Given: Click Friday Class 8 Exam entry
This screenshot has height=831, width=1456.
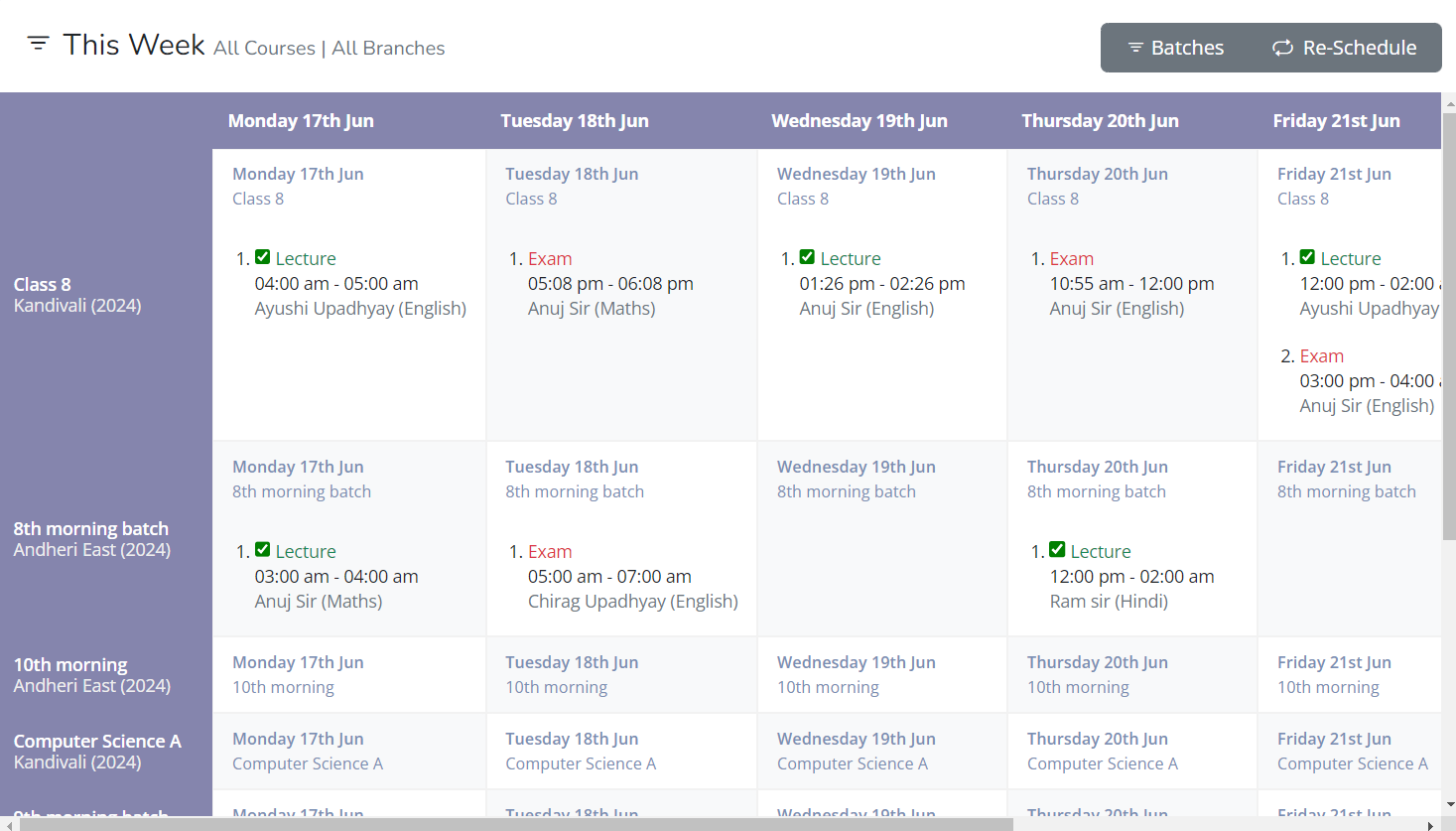Looking at the screenshot, I should (1322, 356).
